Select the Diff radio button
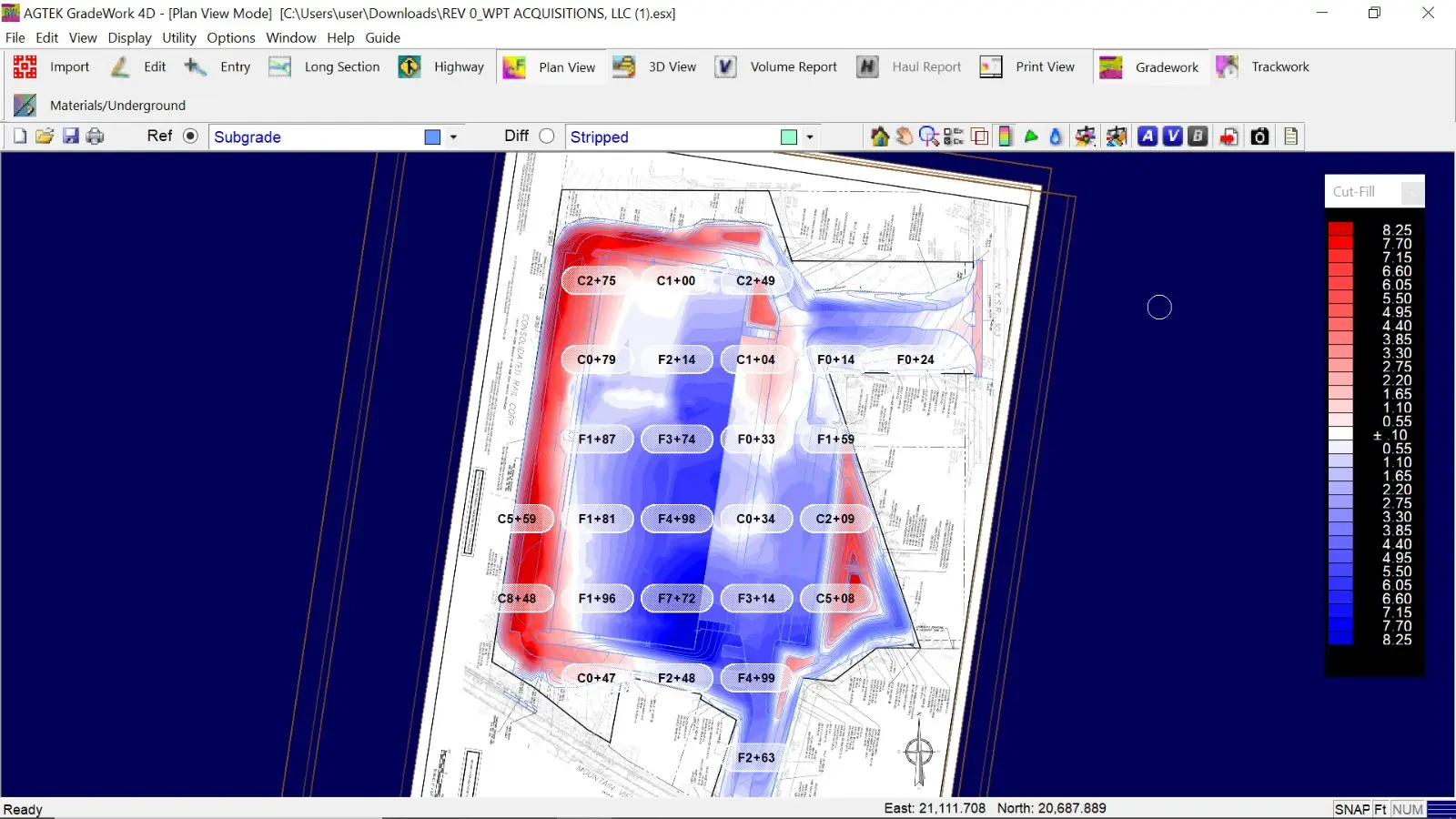The image size is (1456, 819). tap(547, 136)
